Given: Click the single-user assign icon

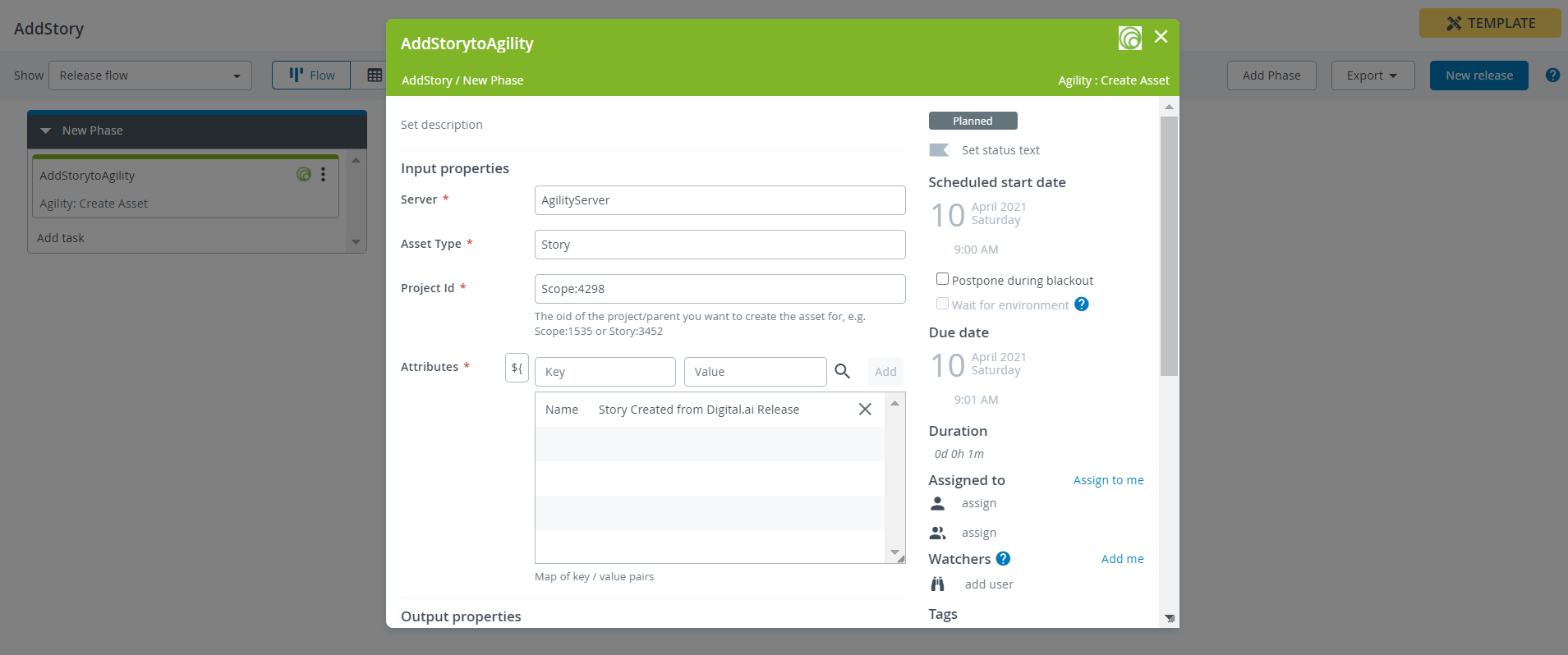Looking at the screenshot, I should click(937, 503).
